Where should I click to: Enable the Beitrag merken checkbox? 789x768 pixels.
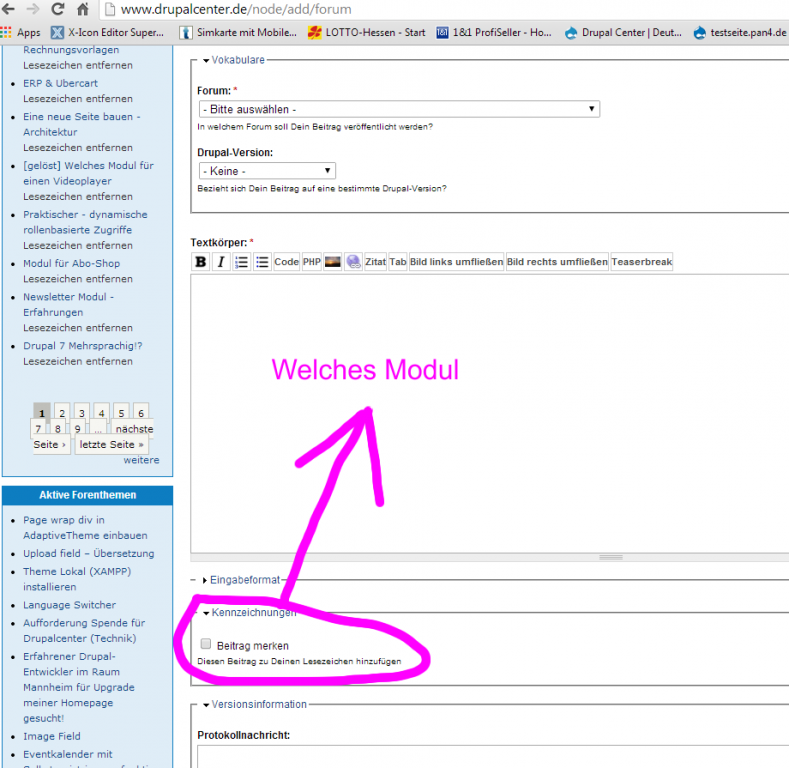click(x=206, y=645)
